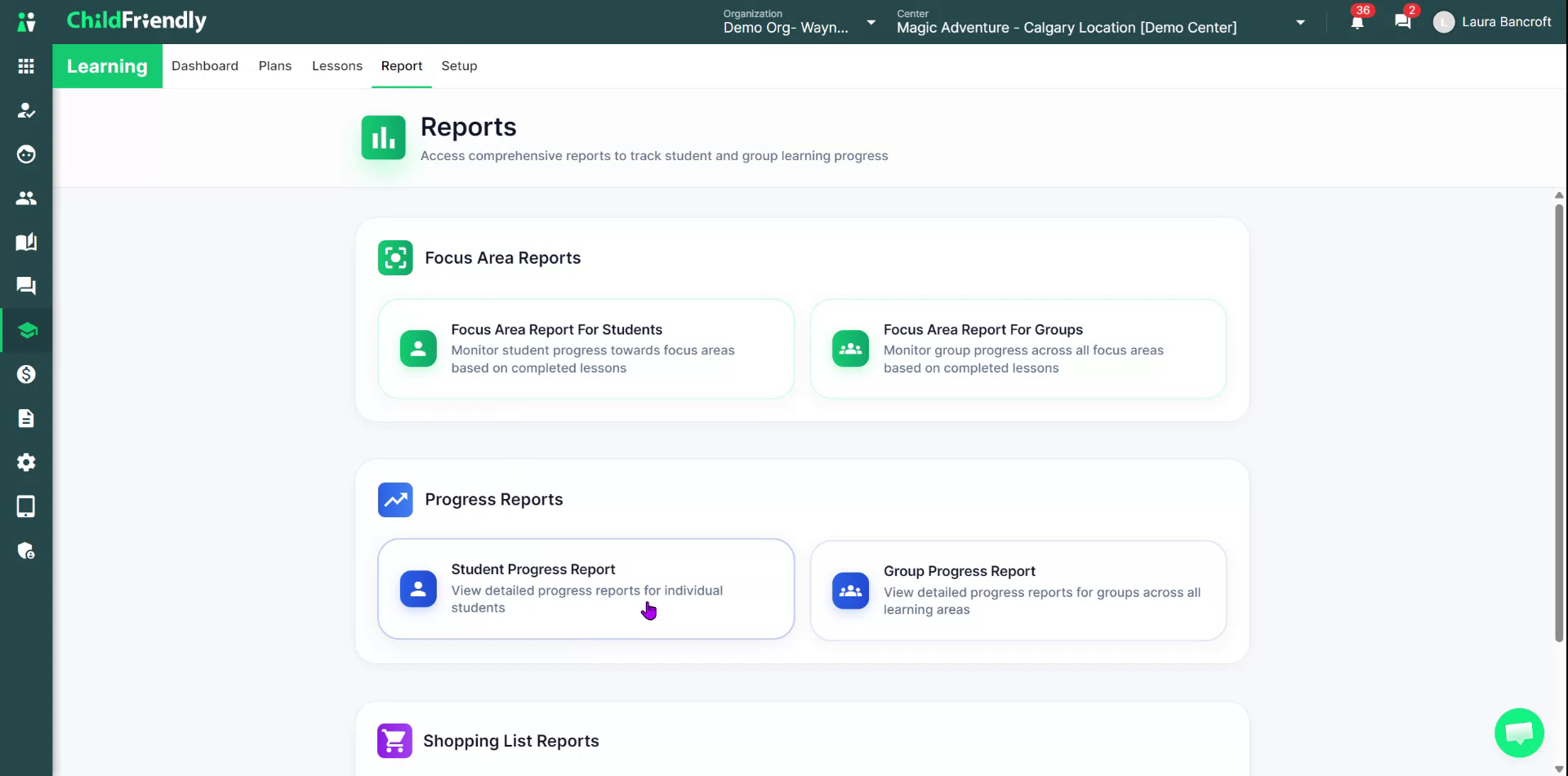Select the graduation cap Learning sidebar icon
The width and height of the screenshot is (1568, 776).
click(27, 330)
